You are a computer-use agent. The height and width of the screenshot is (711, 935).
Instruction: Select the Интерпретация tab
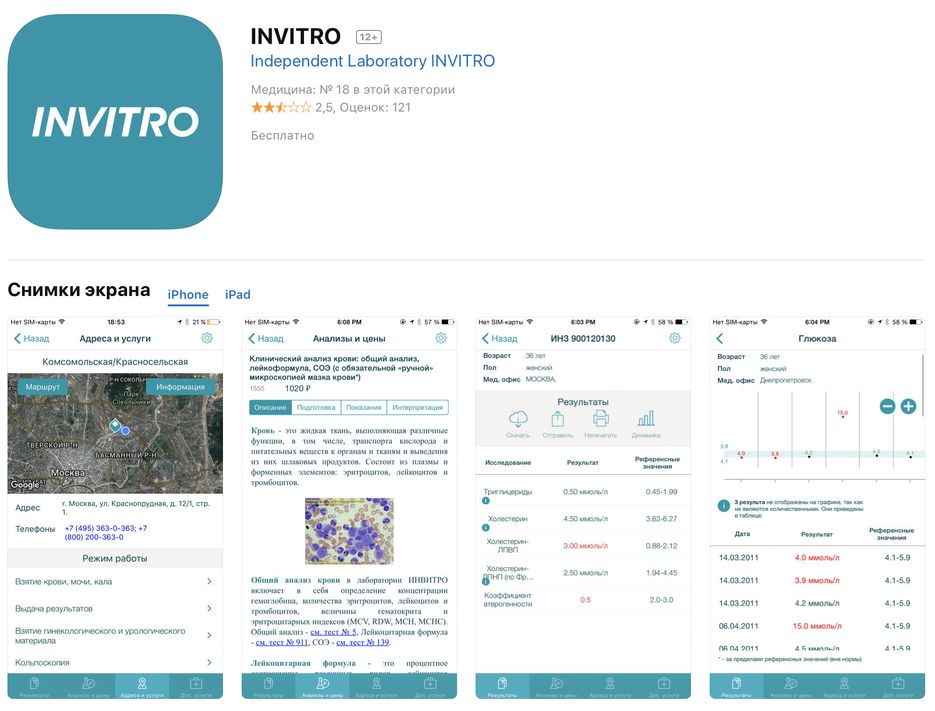click(417, 407)
